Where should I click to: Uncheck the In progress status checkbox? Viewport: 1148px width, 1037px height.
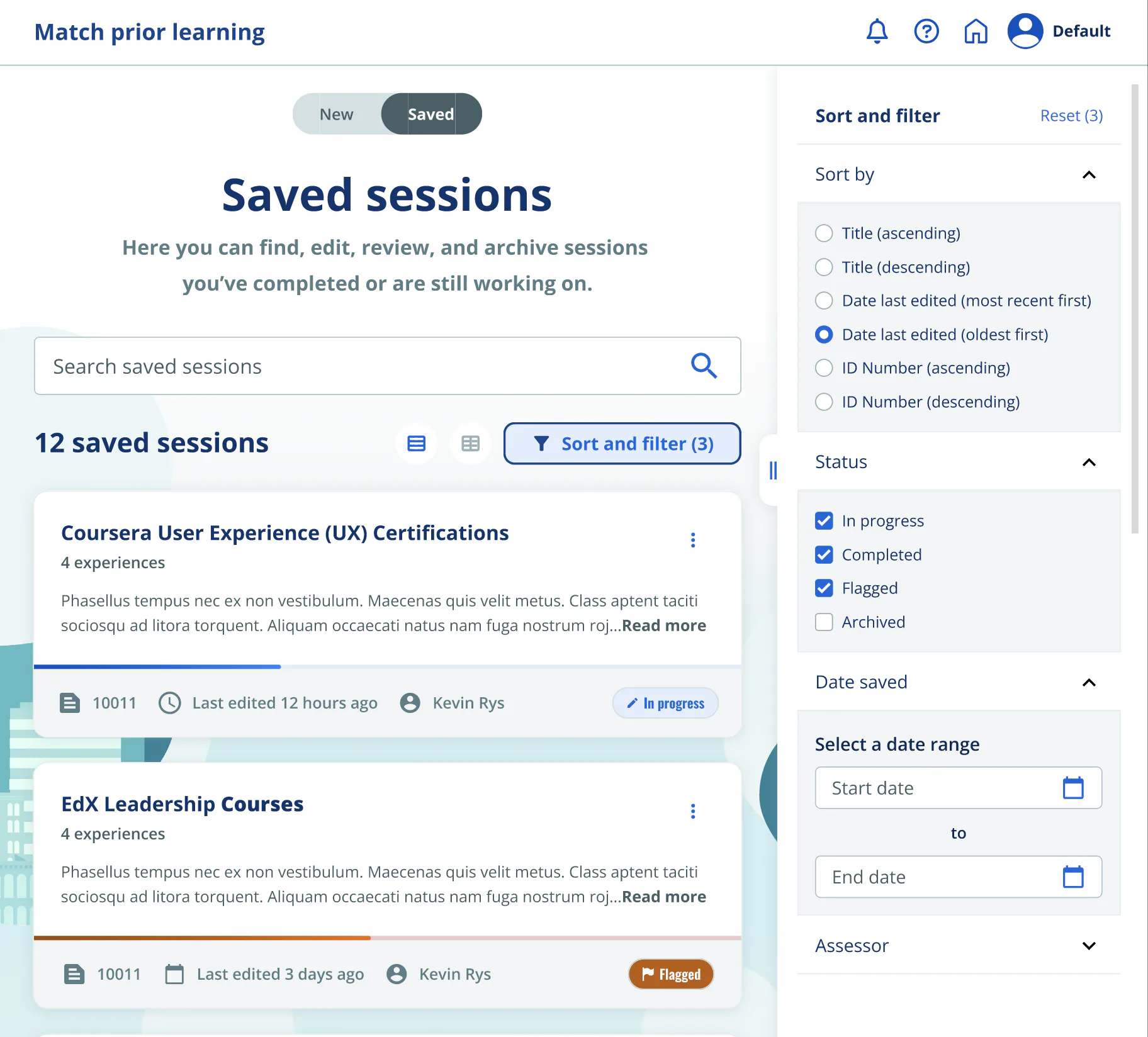tap(824, 521)
